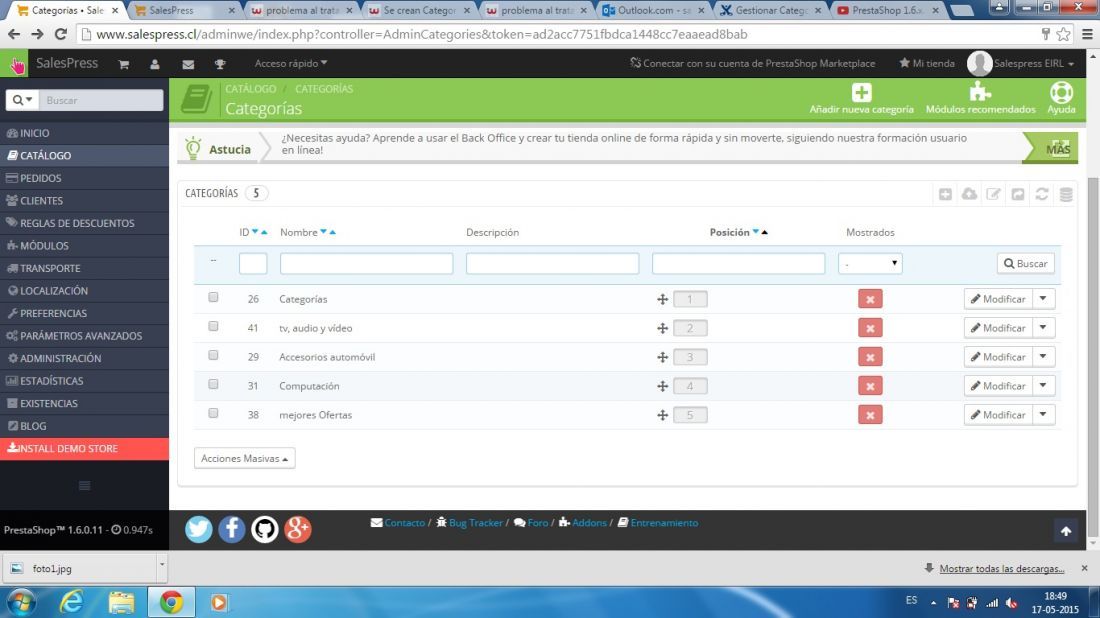Screen dimensions: 1100x618
Task: Open the MÓDULOS menu item
Action: [84, 246]
